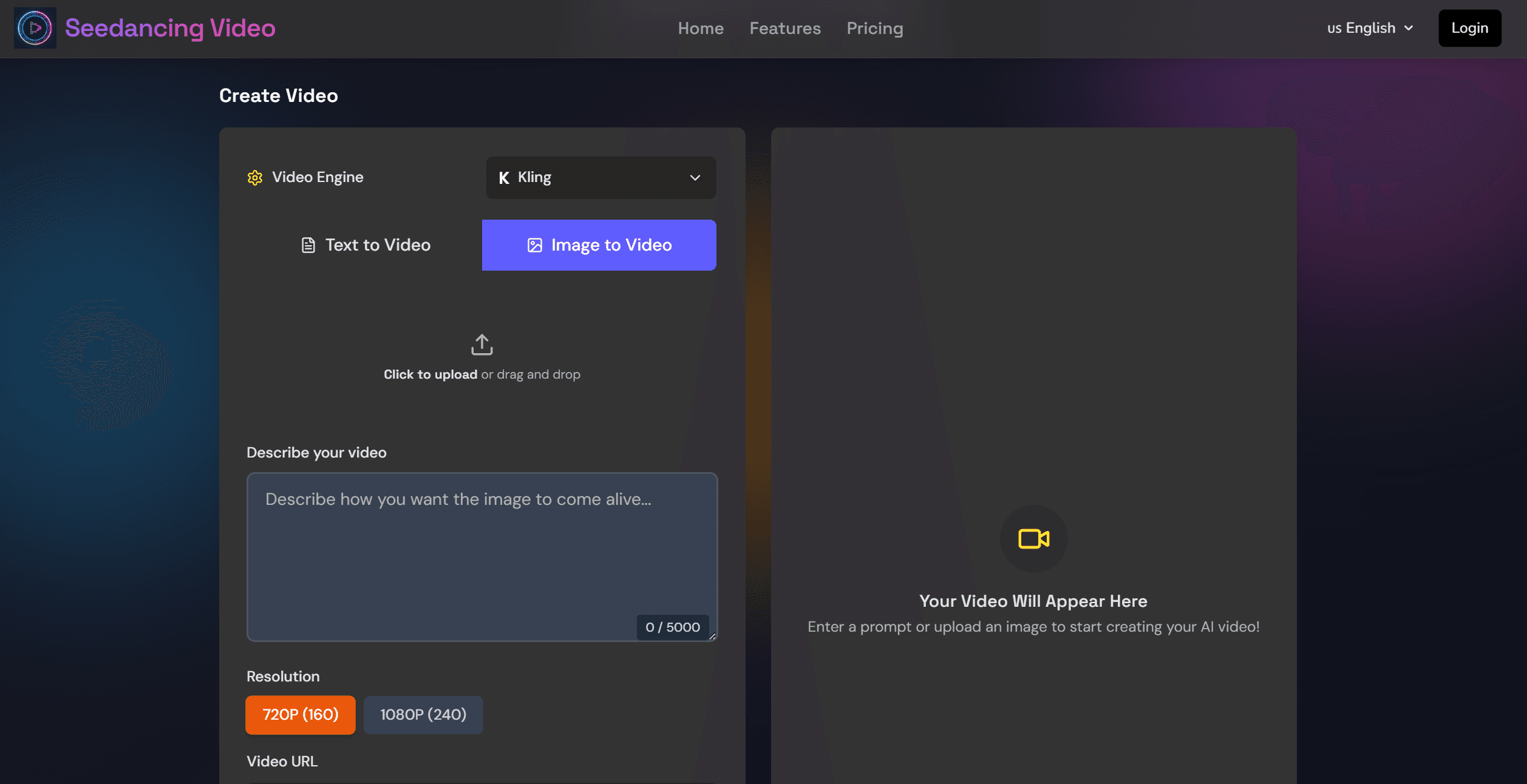This screenshot has width=1527, height=784.
Task: Click the US flag icon in language selector
Action: pos(1335,28)
